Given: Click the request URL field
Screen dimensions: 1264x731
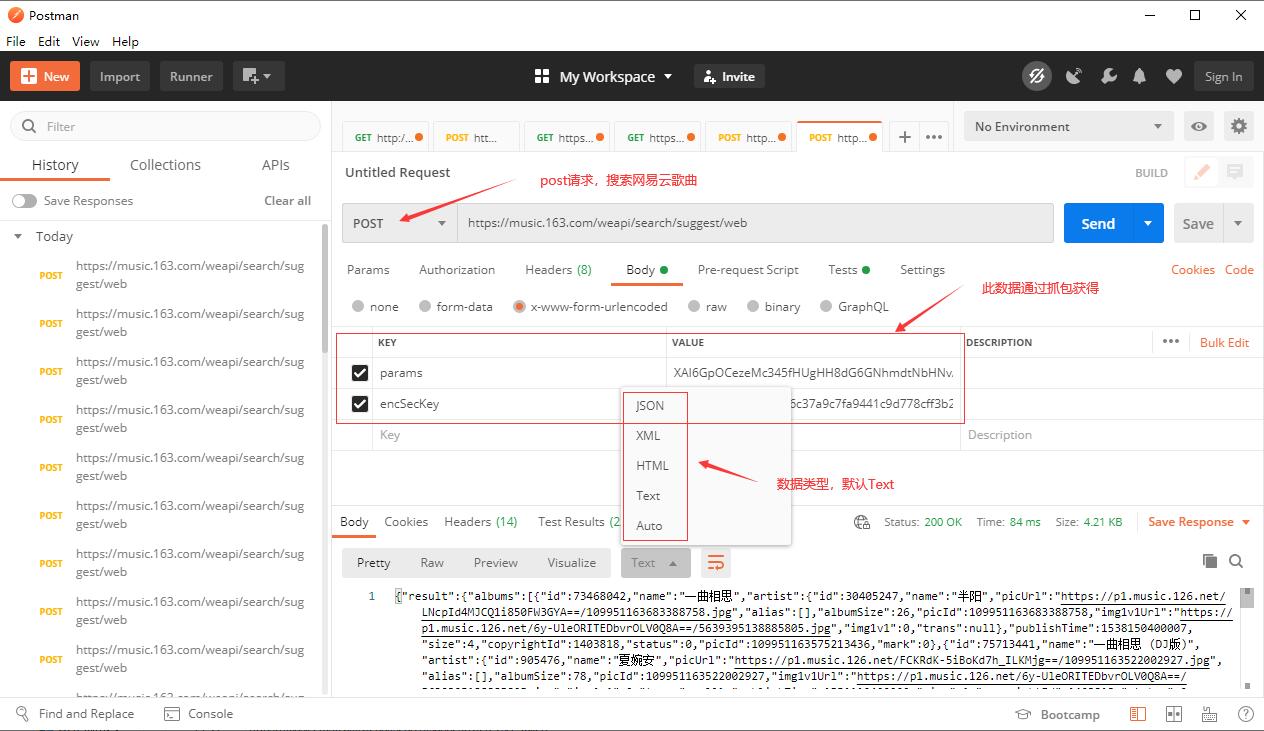Looking at the screenshot, I should point(755,223).
